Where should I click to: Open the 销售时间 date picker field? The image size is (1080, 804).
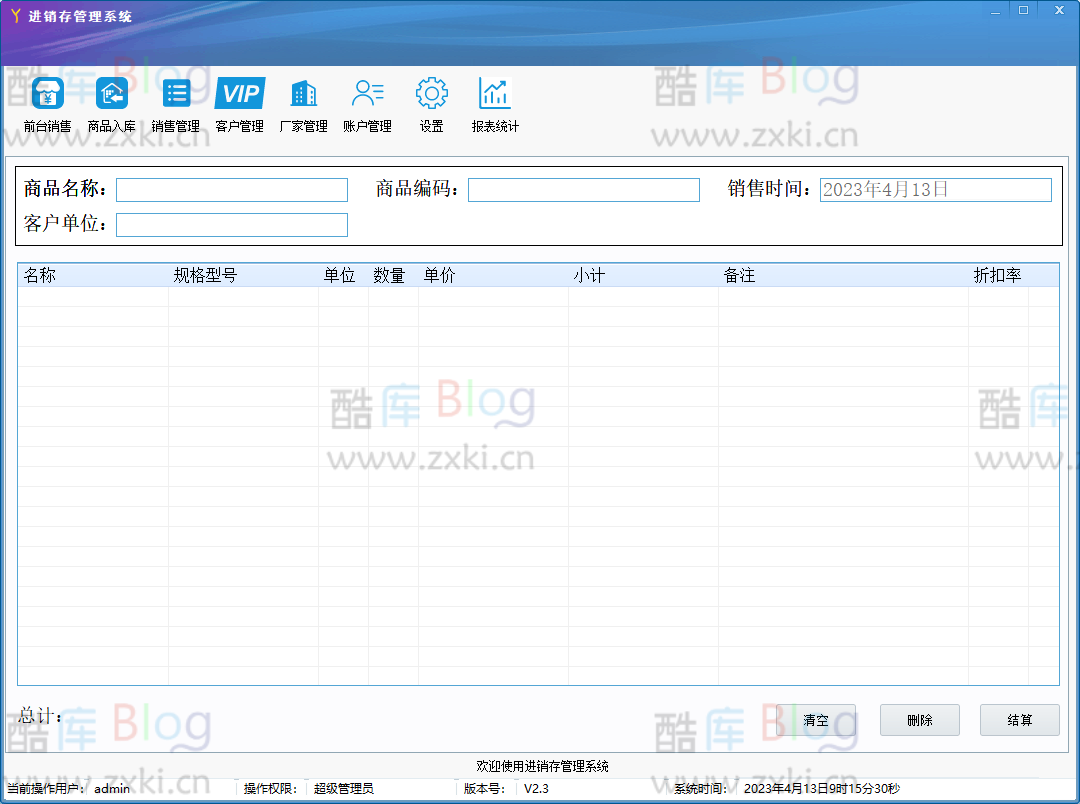click(935, 189)
